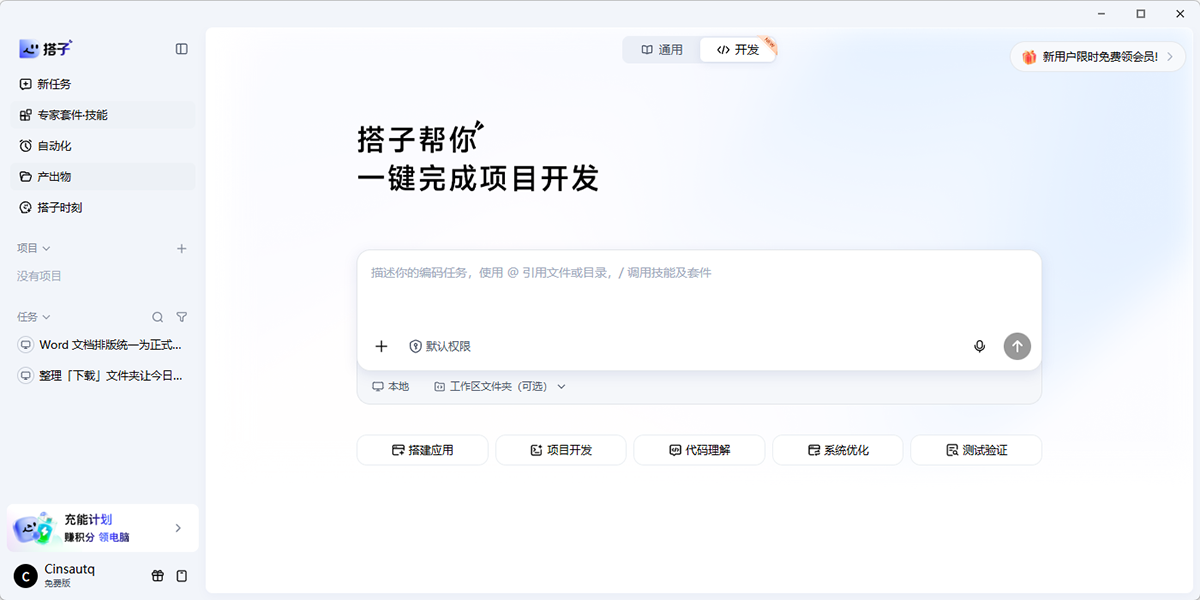Add a new project with the plus icon

[x=181, y=248]
